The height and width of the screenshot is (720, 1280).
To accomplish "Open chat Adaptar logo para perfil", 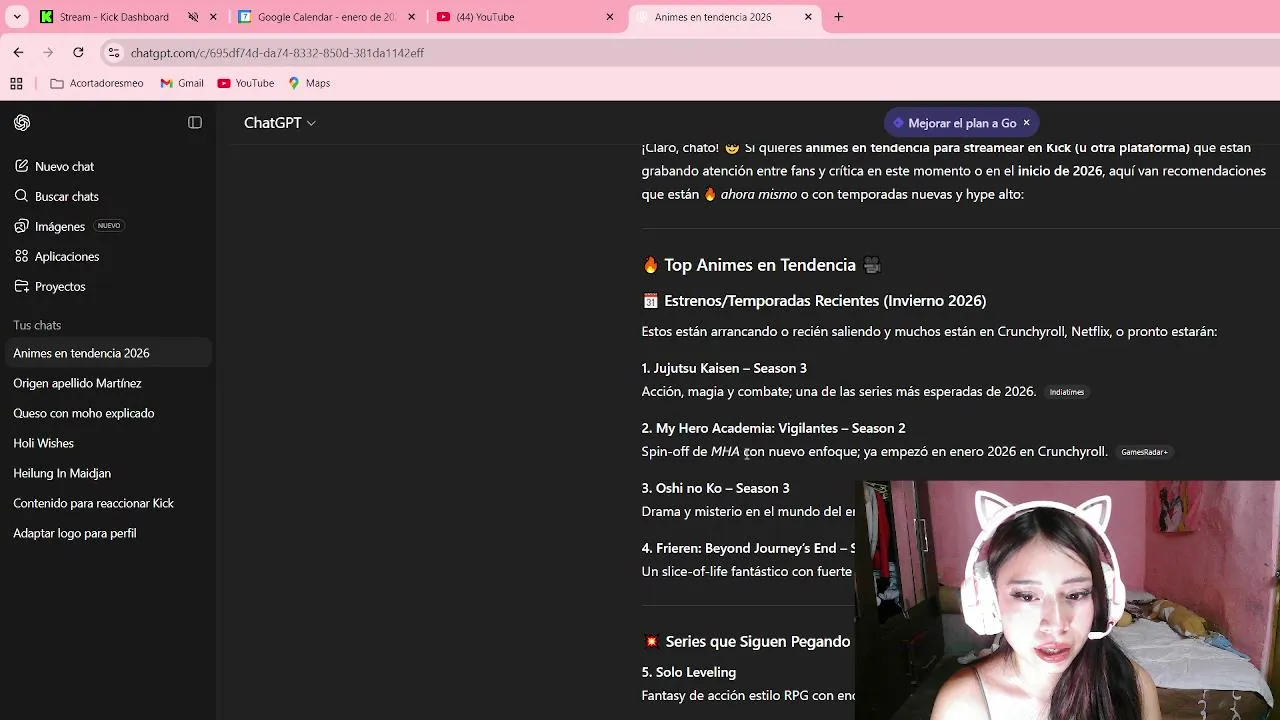I will (106, 533).
